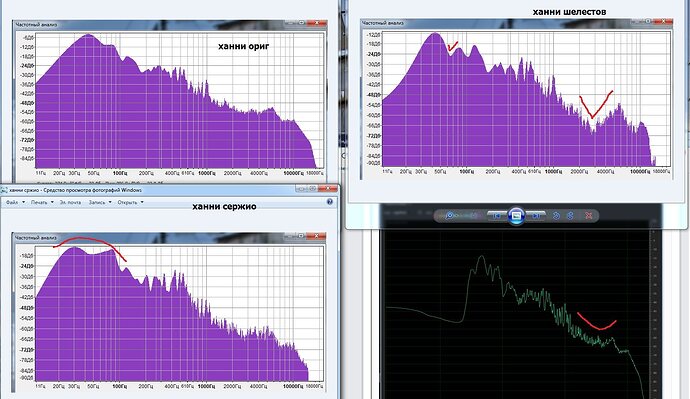Click the photo viewer title bar app icon
The image size is (690, 399).
(4, 190)
